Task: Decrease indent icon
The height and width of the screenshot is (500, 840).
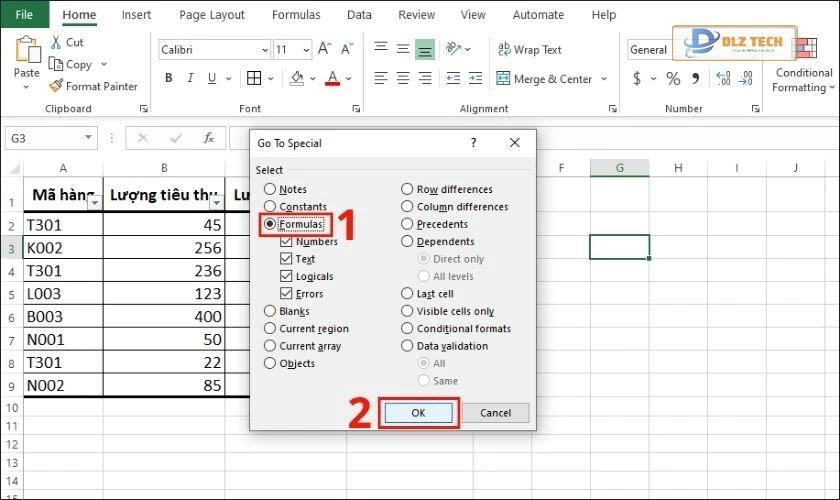Action: pyautogui.click(x=453, y=79)
